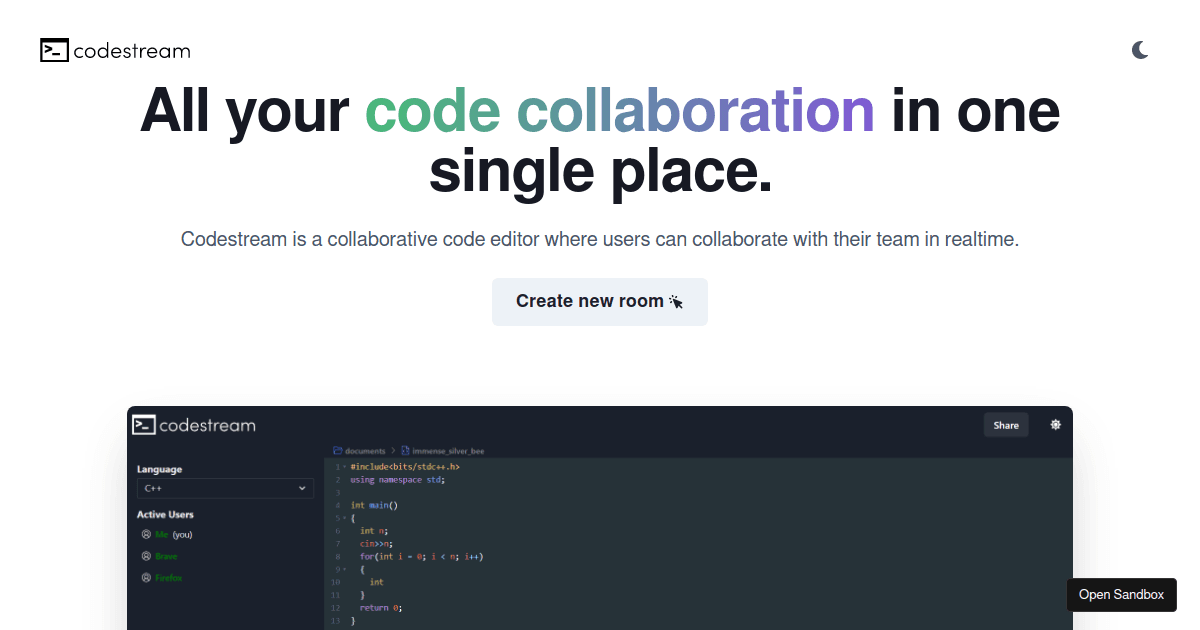
Task: Open Sandbox via the bottom-right button
Action: tap(1121, 595)
